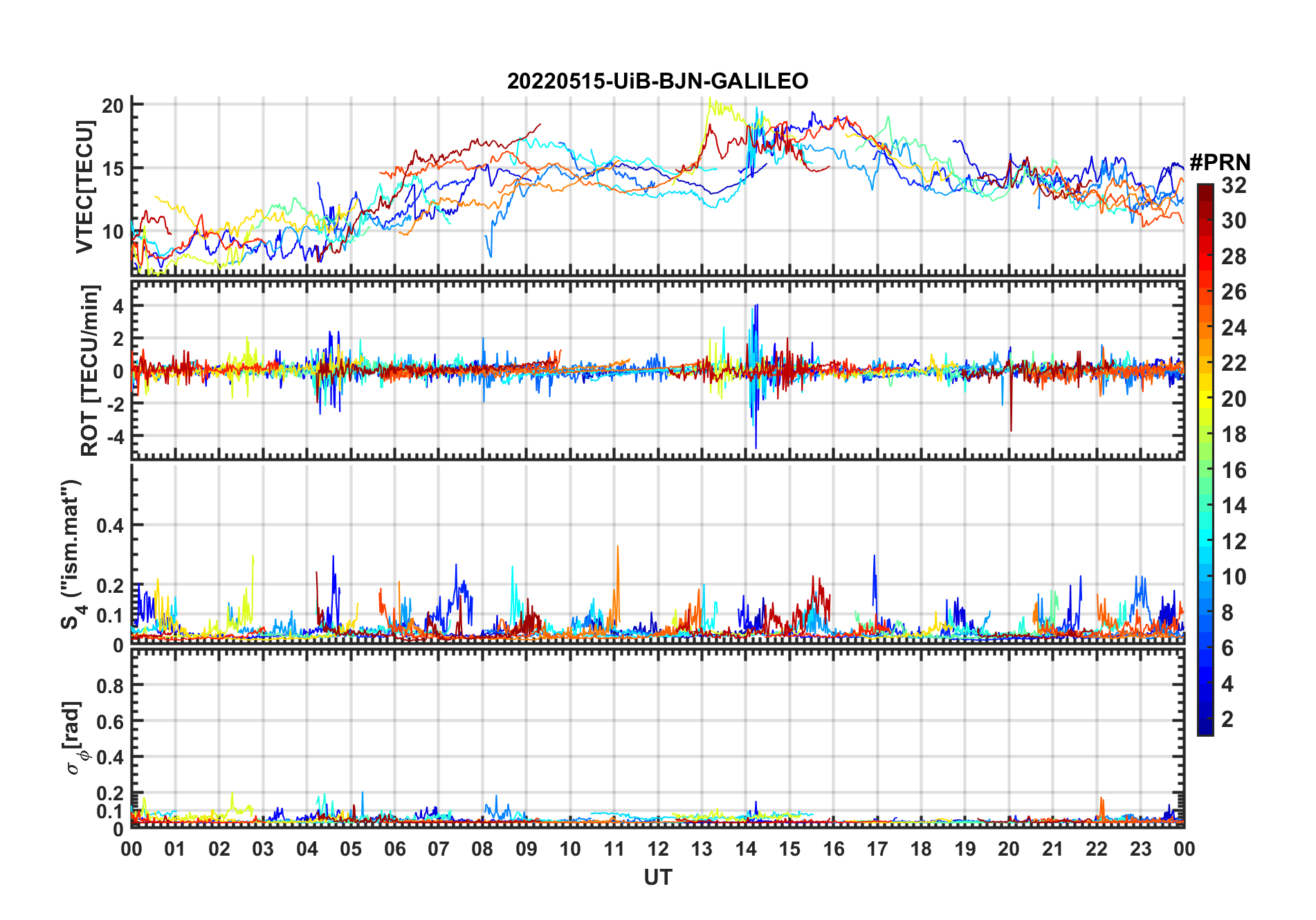The height and width of the screenshot is (920, 1316).
Task: Click x-axis hour tick "11"
Action: 614,849
